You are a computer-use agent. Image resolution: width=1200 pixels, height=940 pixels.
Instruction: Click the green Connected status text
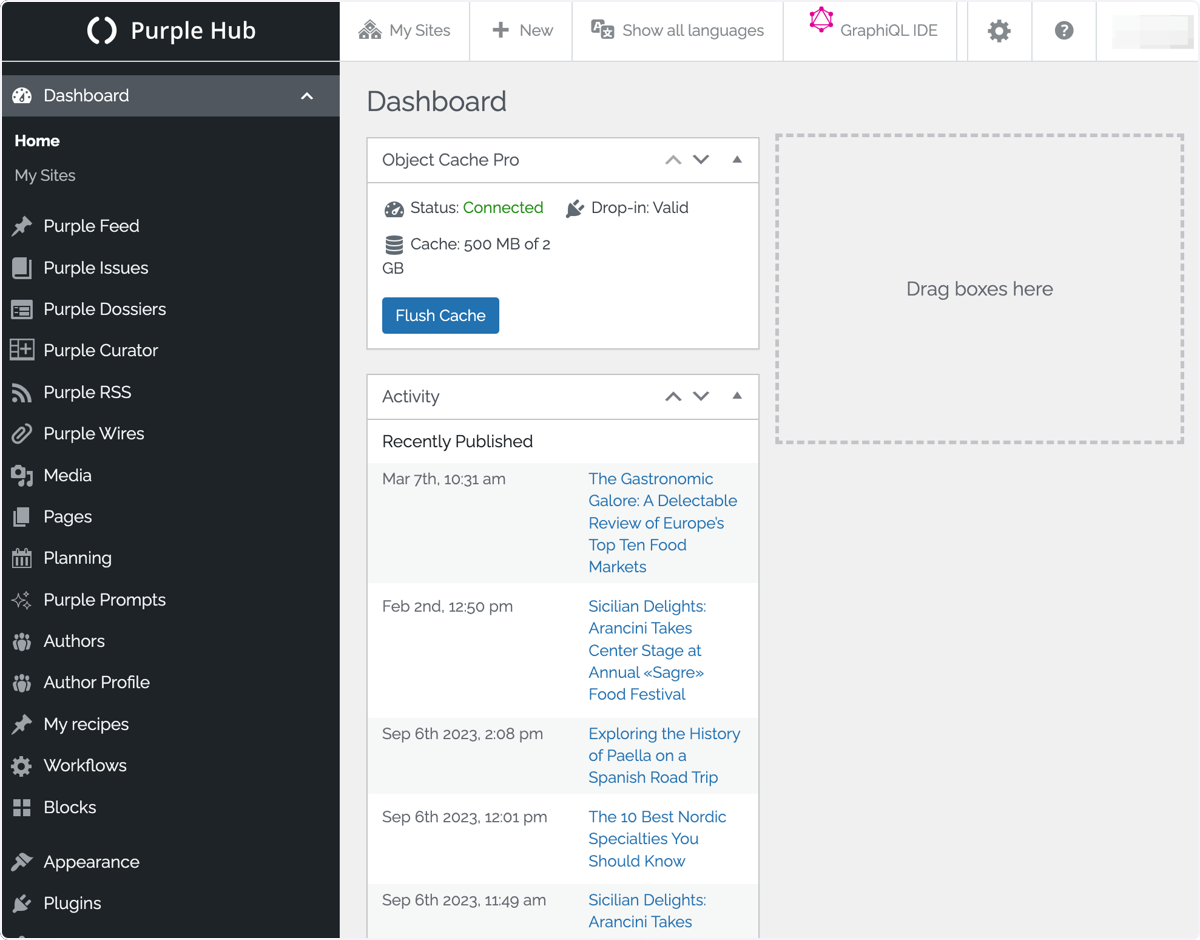tap(503, 208)
